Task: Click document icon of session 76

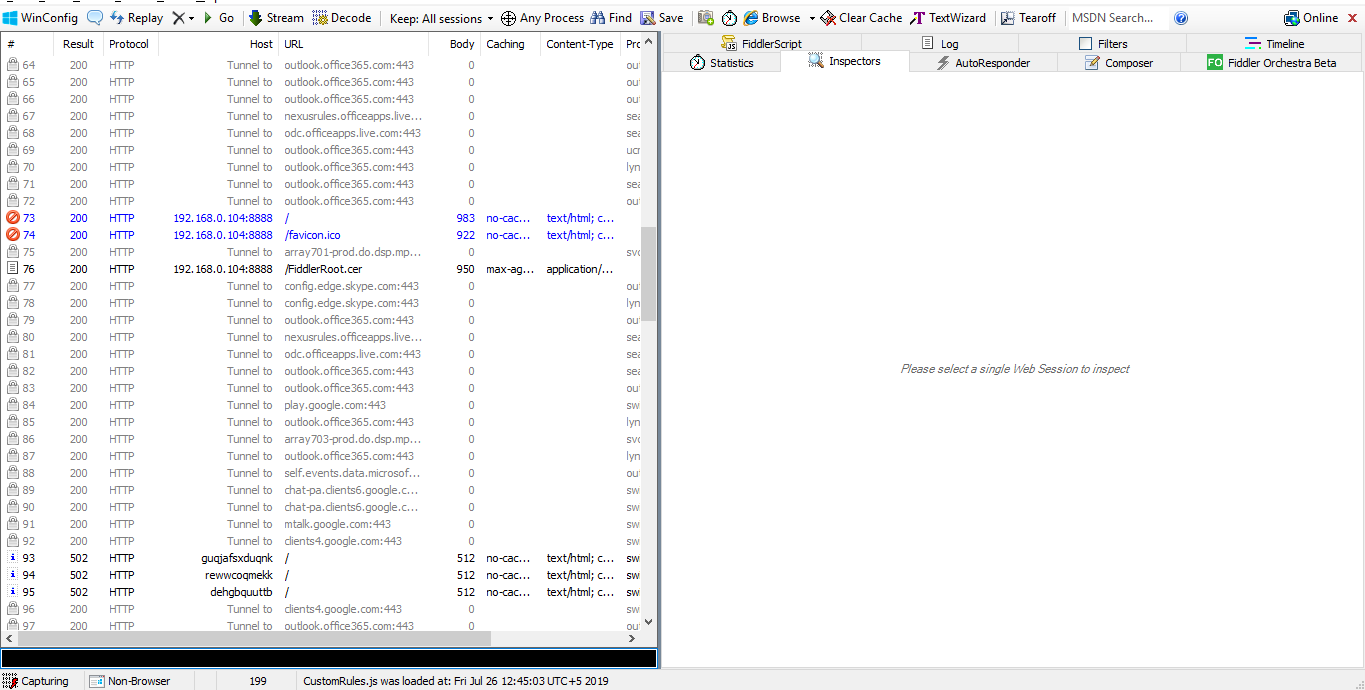Action: [13, 269]
